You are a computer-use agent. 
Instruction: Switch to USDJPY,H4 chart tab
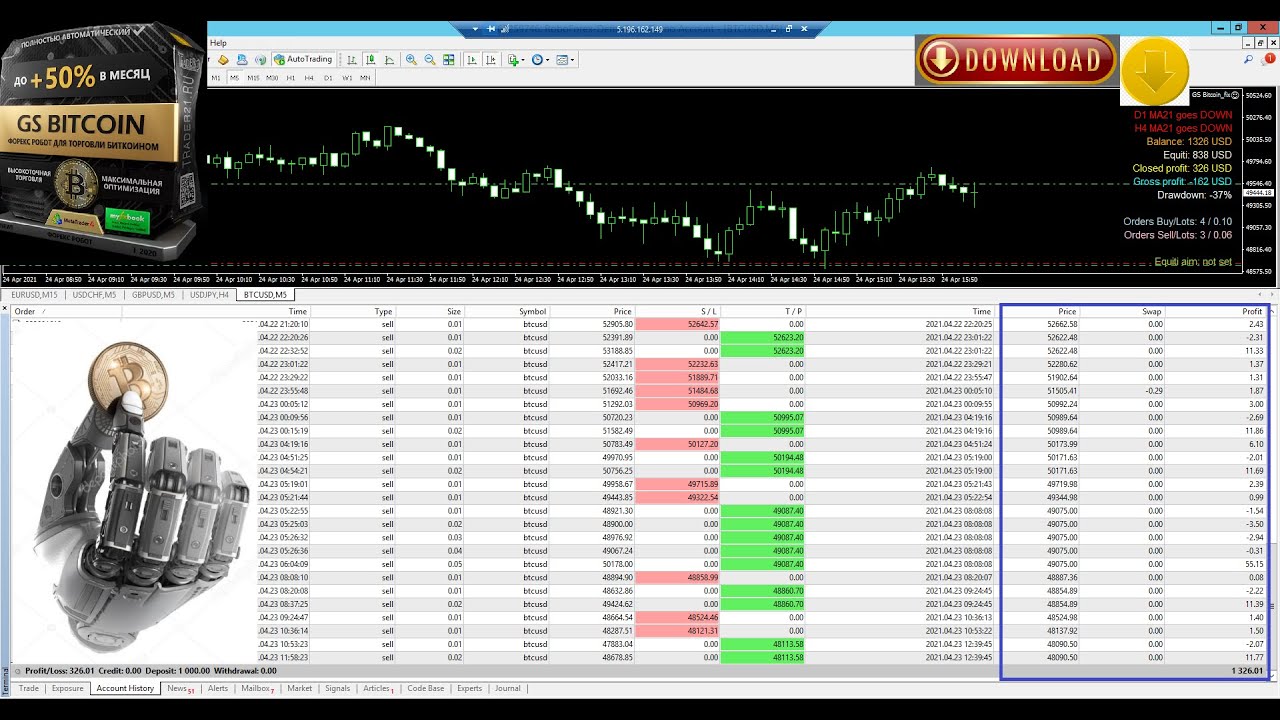[210, 295]
